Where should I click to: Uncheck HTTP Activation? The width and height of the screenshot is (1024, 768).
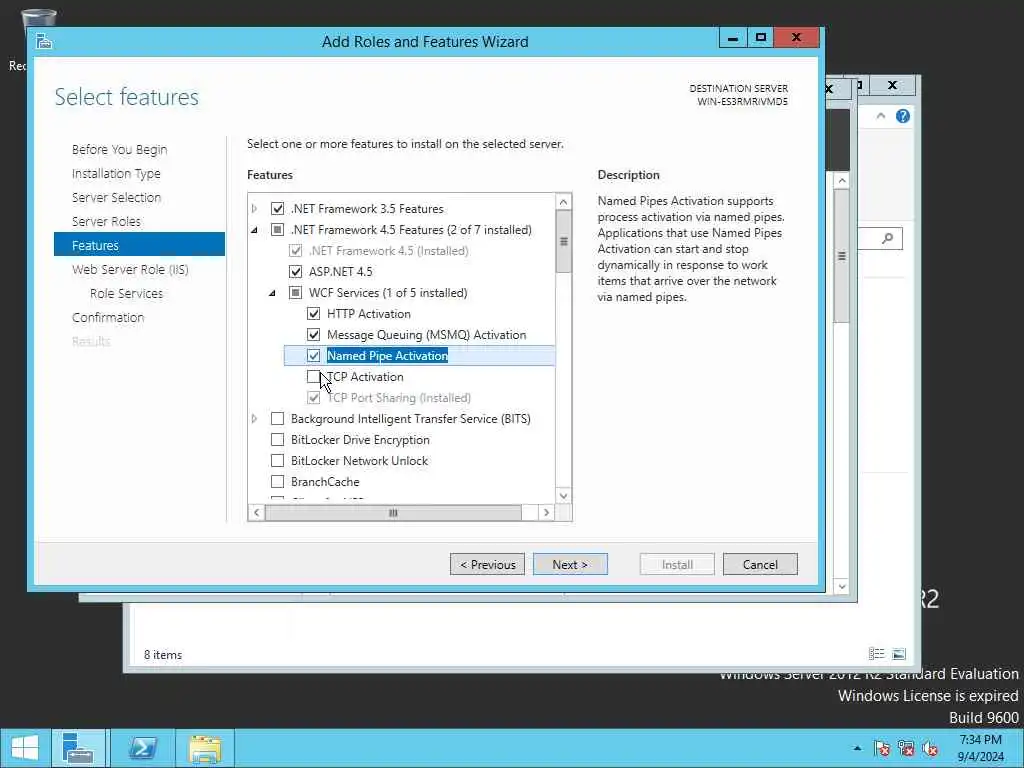click(x=313, y=313)
